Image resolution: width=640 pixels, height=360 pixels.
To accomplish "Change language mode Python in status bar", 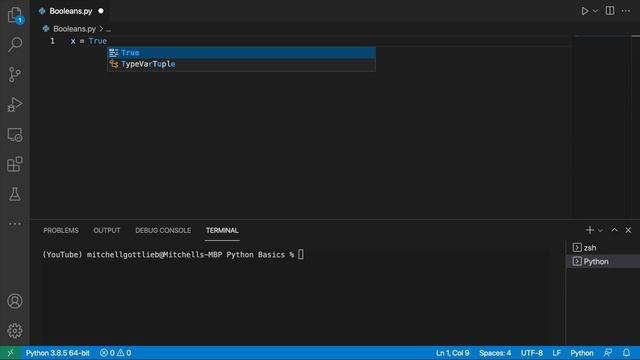I will 582,353.
